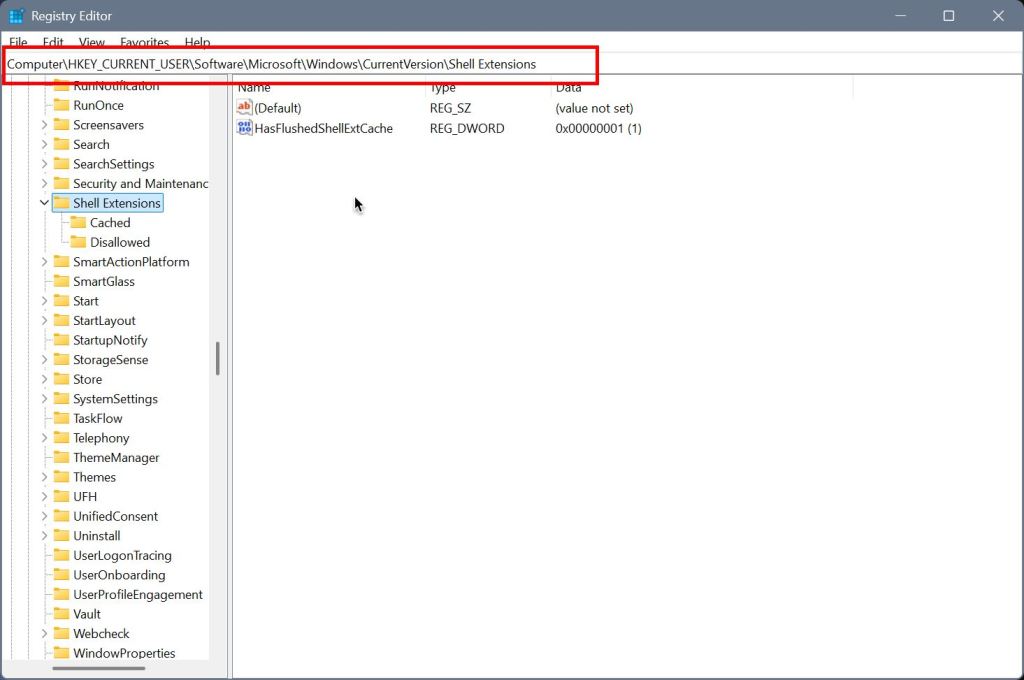1024x680 pixels.
Task: Expand the Search key chevron
Action: 44,144
